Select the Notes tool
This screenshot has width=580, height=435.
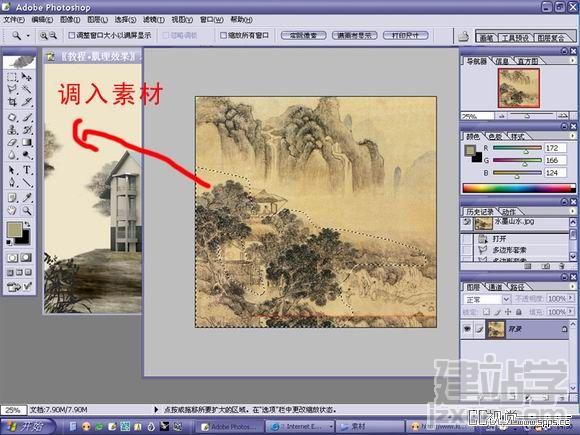pyautogui.click(x=12, y=198)
